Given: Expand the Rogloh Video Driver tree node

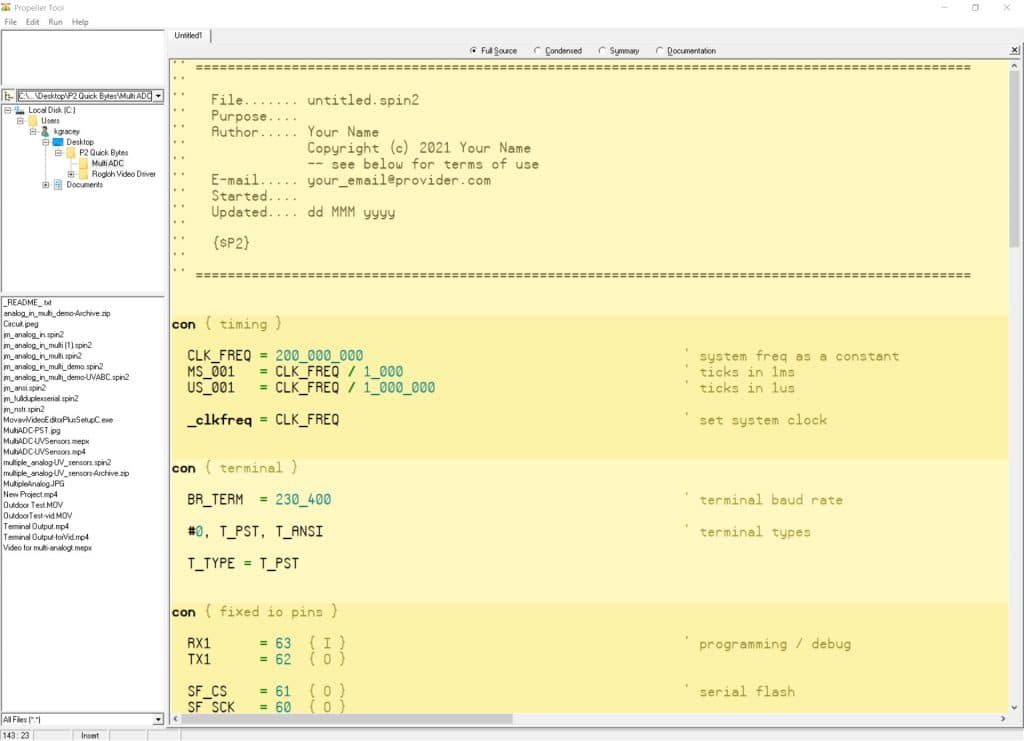Looking at the screenshot, I should pyautogui.click(x=71, y=174).
